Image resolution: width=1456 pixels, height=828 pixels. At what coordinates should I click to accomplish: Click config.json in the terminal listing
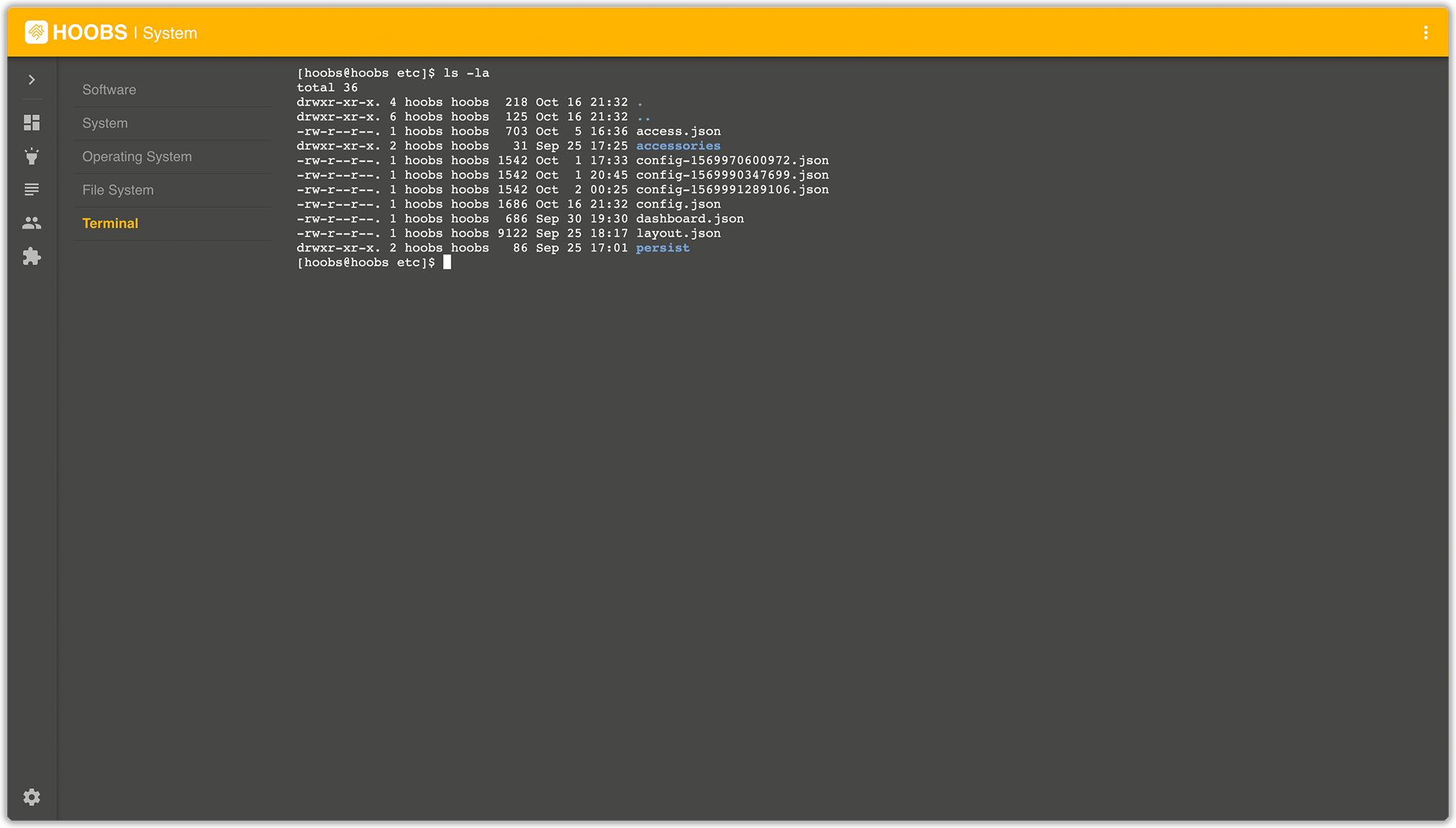[678, 204]
